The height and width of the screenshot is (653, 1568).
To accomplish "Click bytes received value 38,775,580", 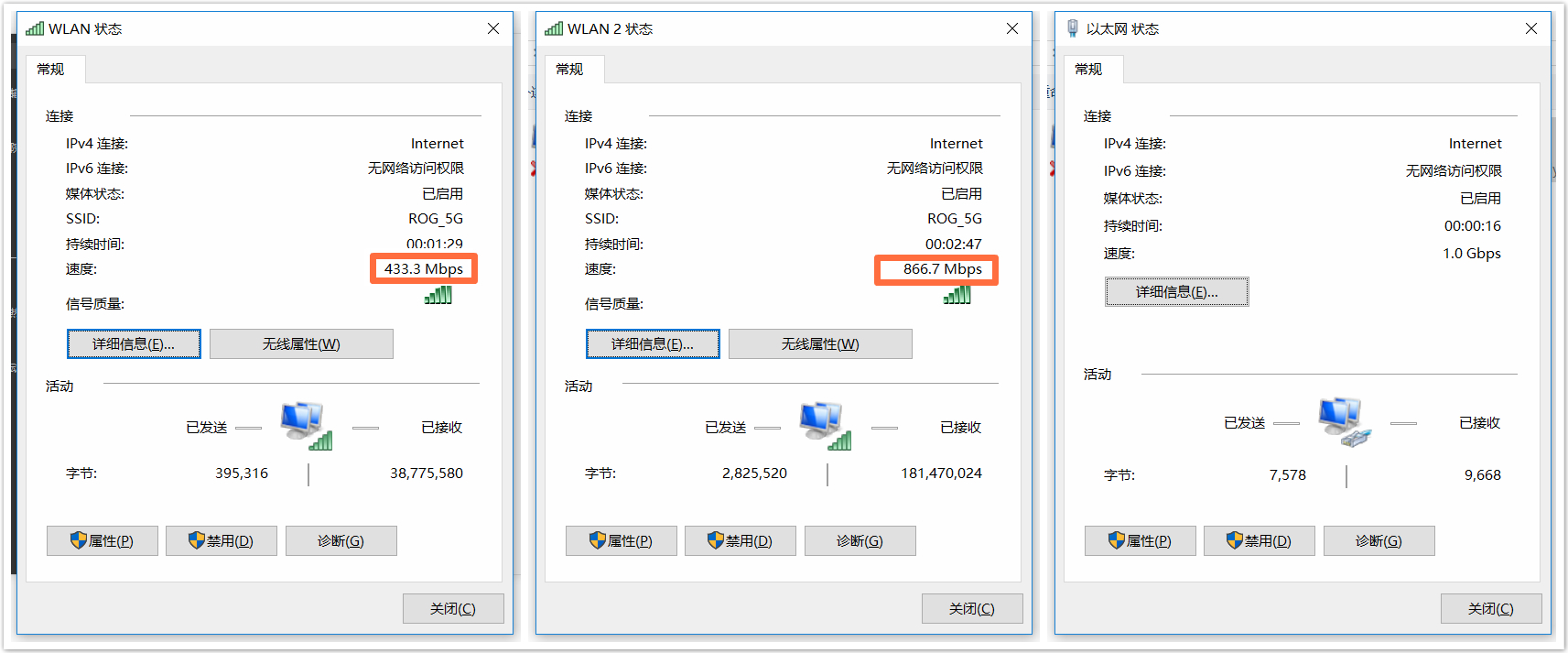I will pos(427,473).
